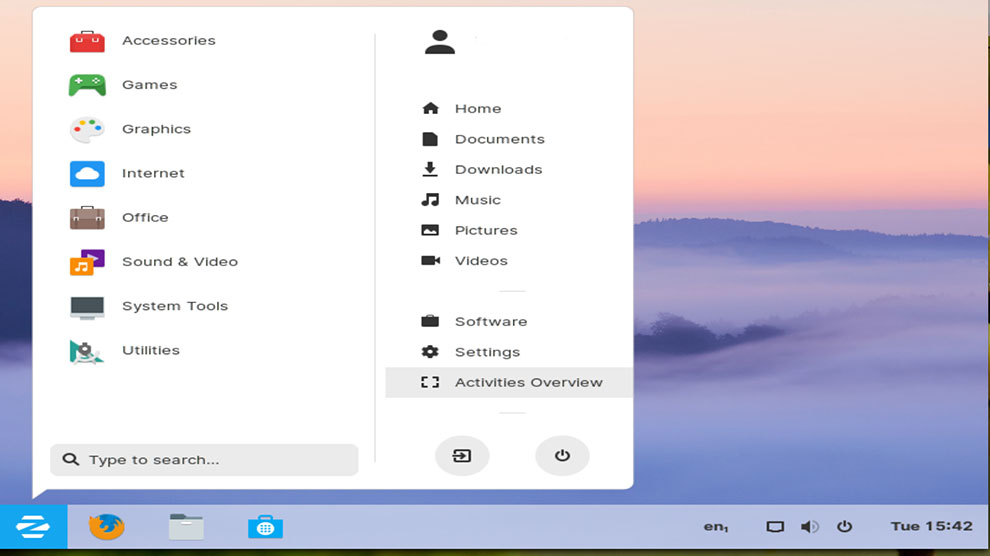Image resolution: width=990 pixels, height=556 pixels.
Task: Click the Type to search field
Action: (204, 460)
